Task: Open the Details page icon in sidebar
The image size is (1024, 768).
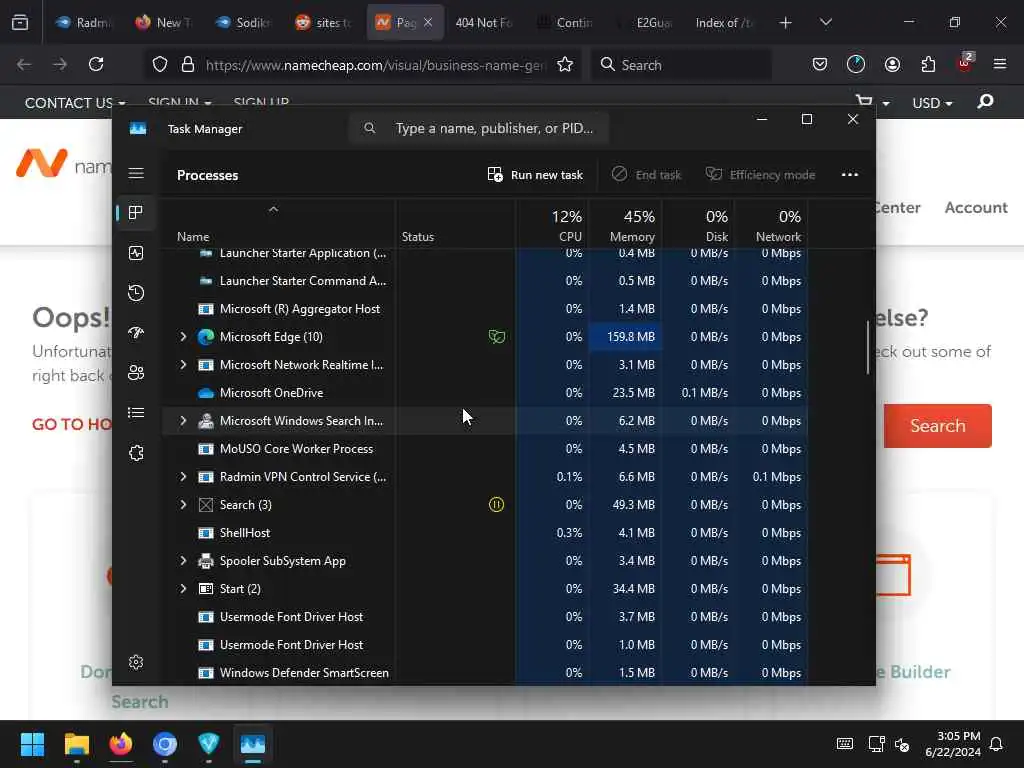Action: pos(136,412)
